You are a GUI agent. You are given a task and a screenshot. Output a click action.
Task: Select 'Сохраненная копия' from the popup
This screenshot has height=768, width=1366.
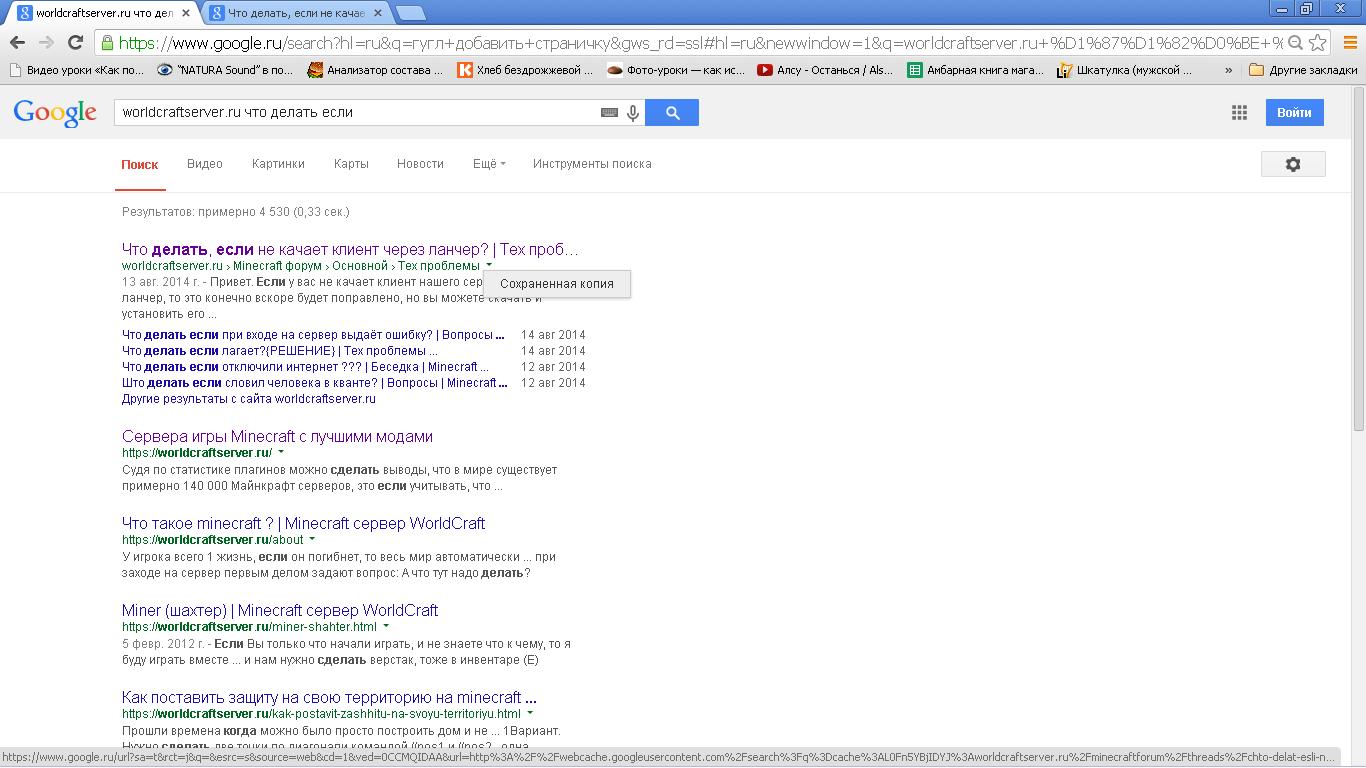(x=557, y=284)
